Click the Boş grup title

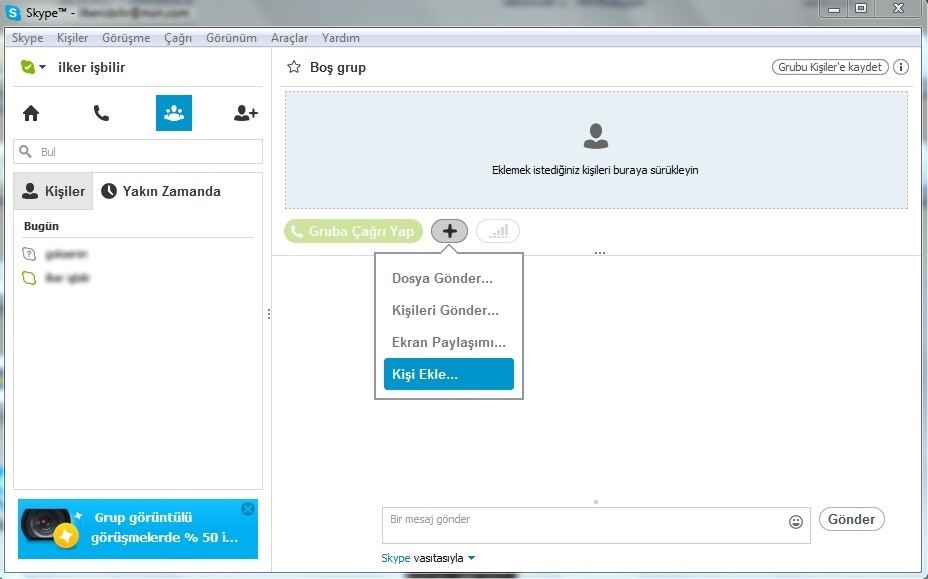coord(338,67)
